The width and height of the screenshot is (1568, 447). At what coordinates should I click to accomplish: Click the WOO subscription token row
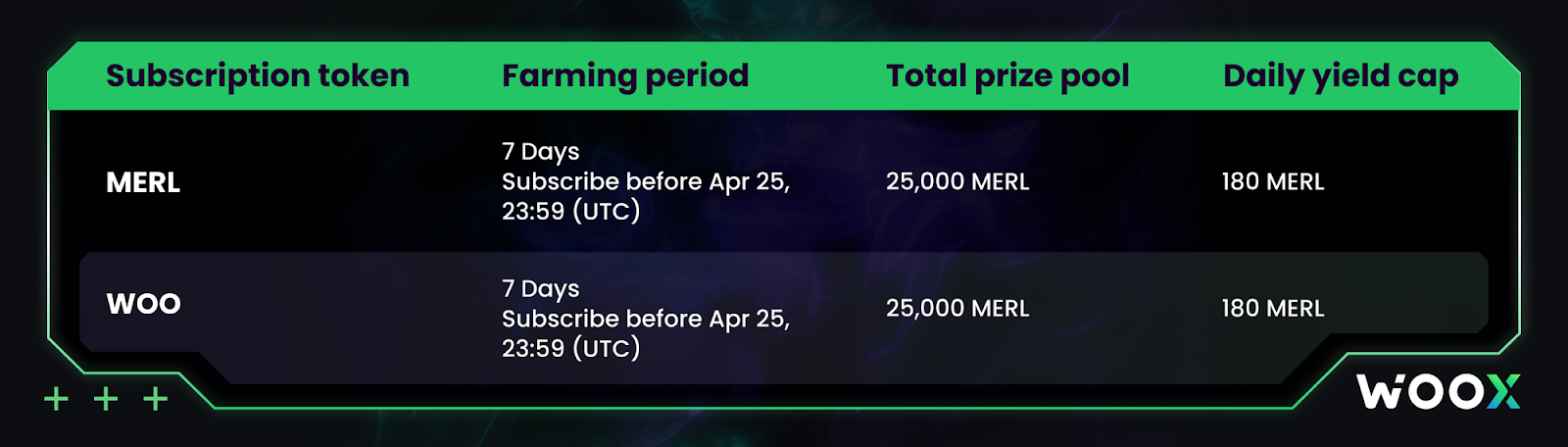tap(784, 306)
